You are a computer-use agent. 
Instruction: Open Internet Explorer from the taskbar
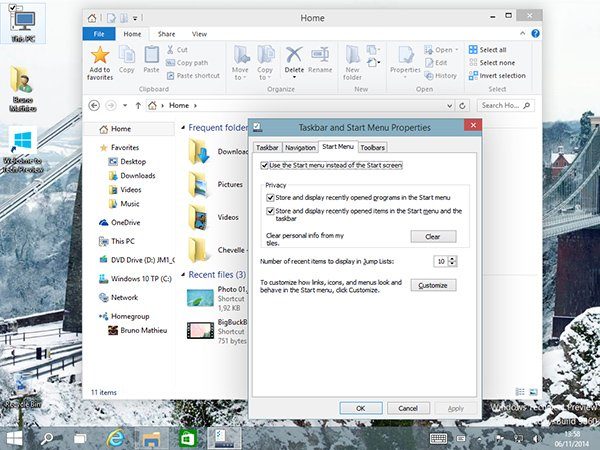click(x=115, y=438)
